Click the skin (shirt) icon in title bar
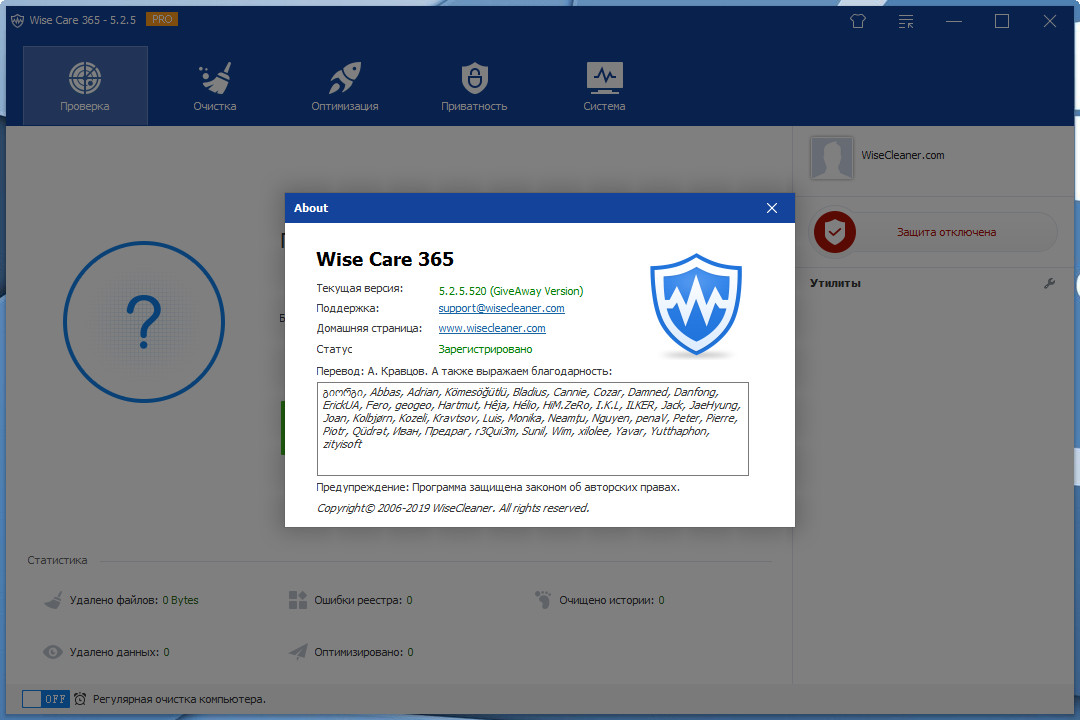The width and height of the screenshot is (1080, 720). tap(858, 21)
